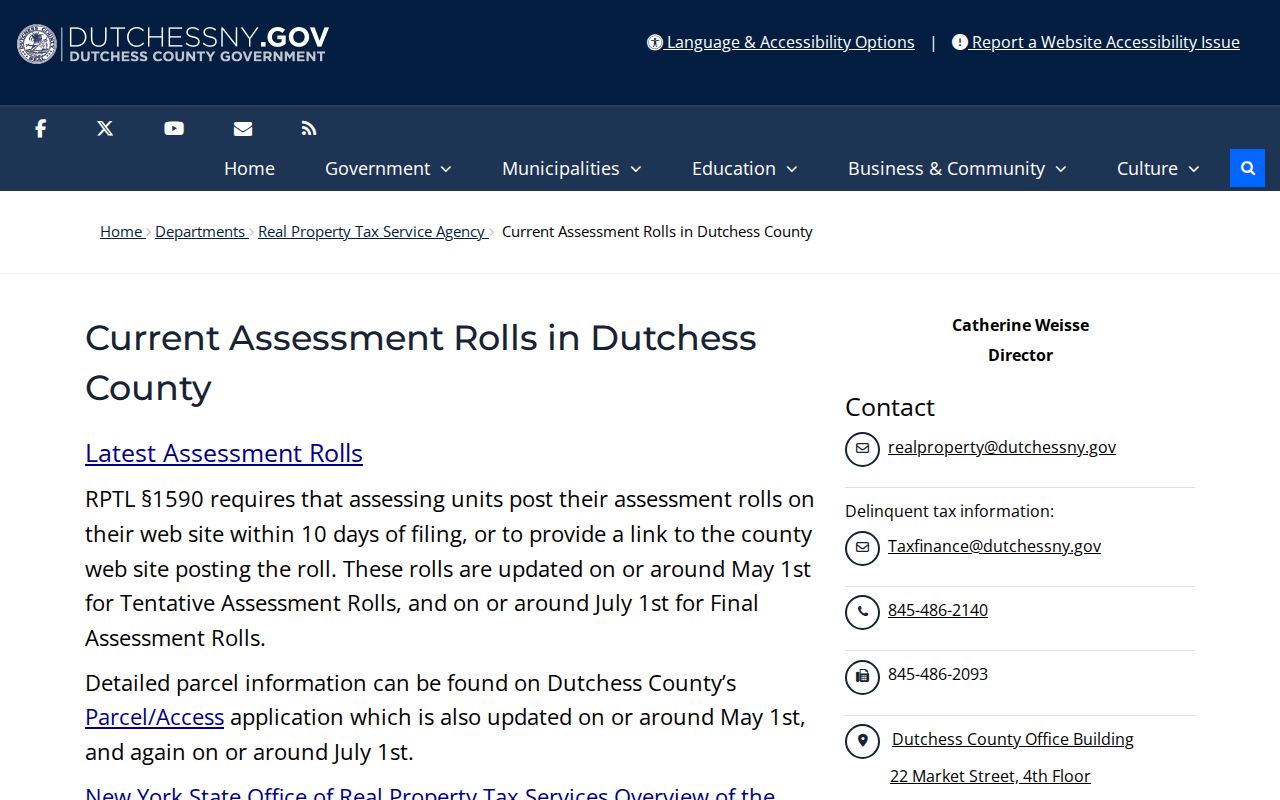The width and height of the screenshot is (1280, 800).
Task: Expand the Government menu chevron
Action: pyautogui.click(x=446, y=169)
